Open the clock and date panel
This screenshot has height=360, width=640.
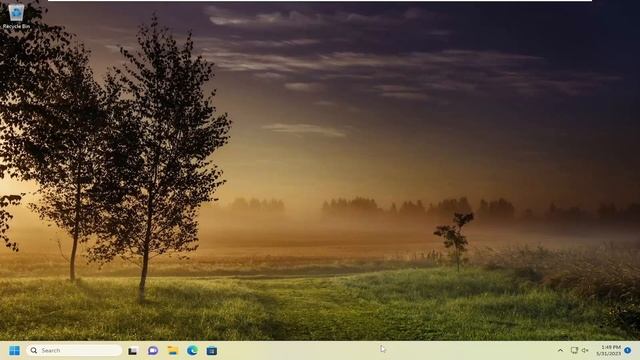pyautogui.click(x=609, y=350)
